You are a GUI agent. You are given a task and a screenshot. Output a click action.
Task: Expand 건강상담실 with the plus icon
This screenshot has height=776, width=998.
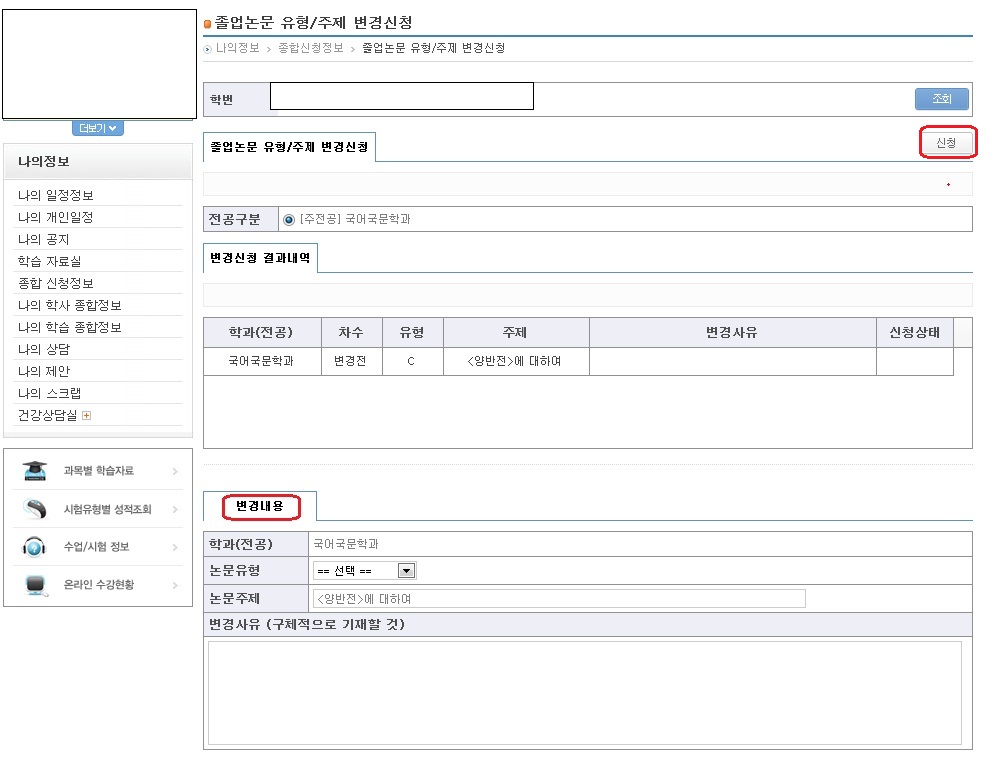coord(86,416)
